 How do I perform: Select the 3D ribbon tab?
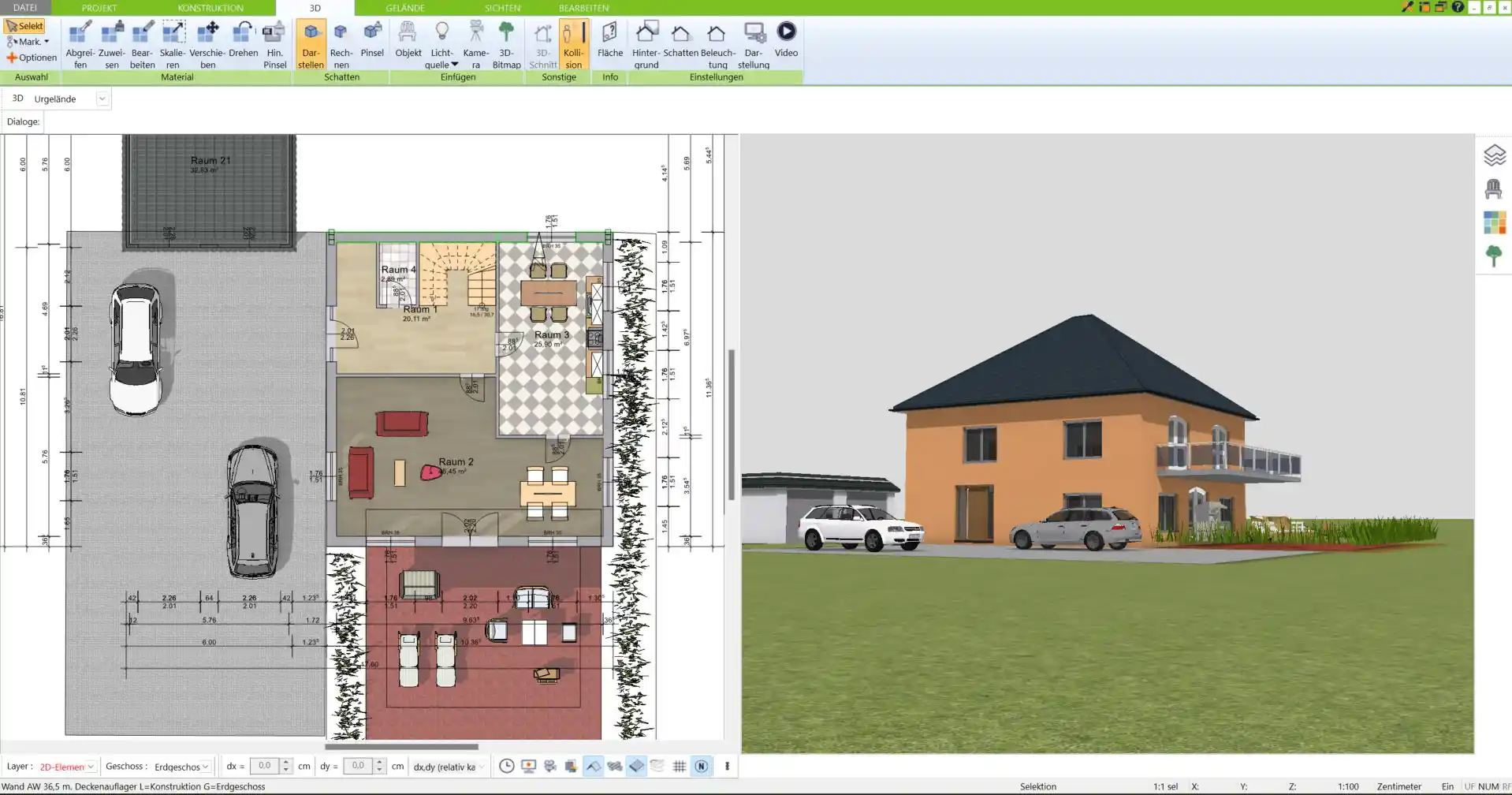[315, 8]
